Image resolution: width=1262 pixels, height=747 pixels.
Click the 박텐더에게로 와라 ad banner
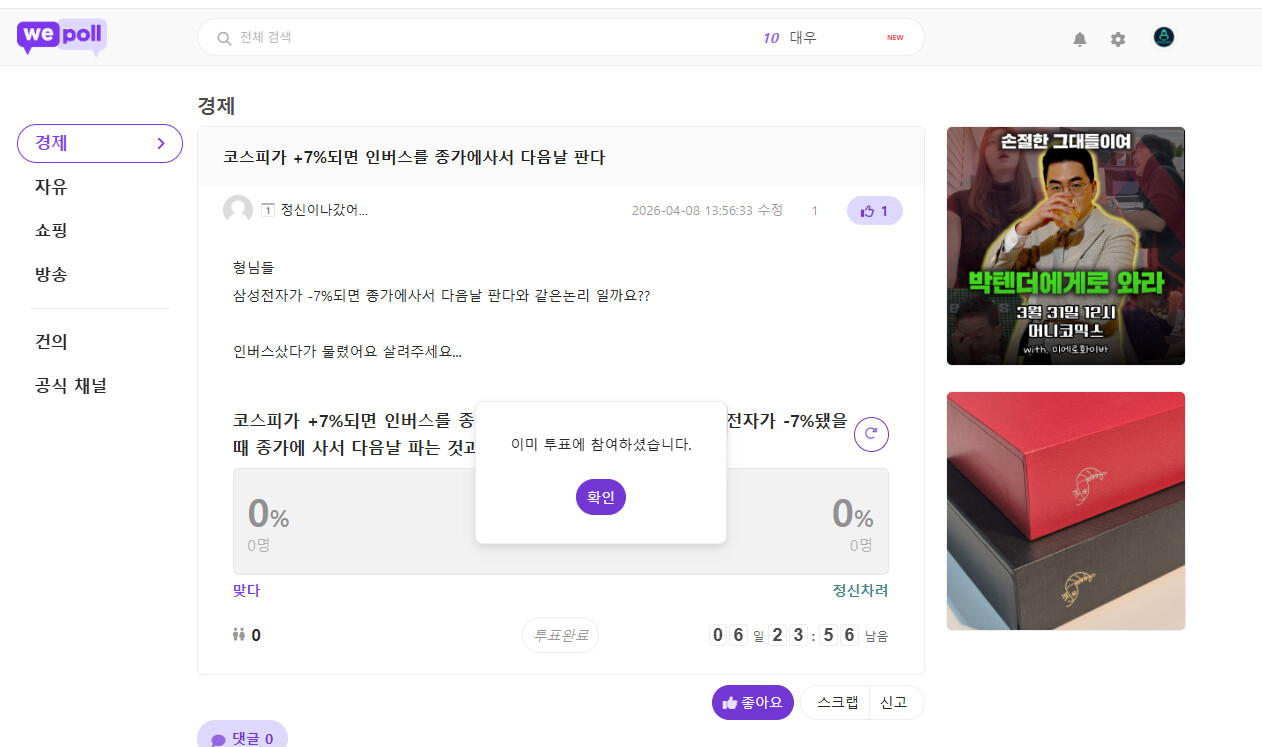coord(1066,246)
